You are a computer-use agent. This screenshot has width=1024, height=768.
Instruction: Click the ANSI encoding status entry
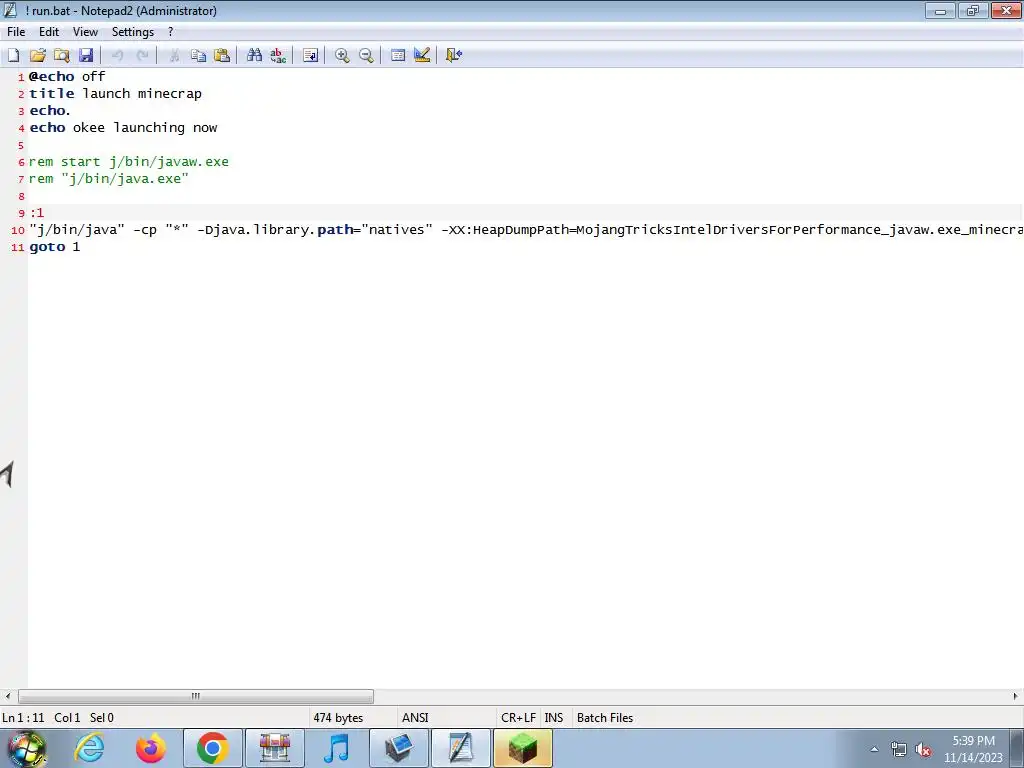point(415,718)
